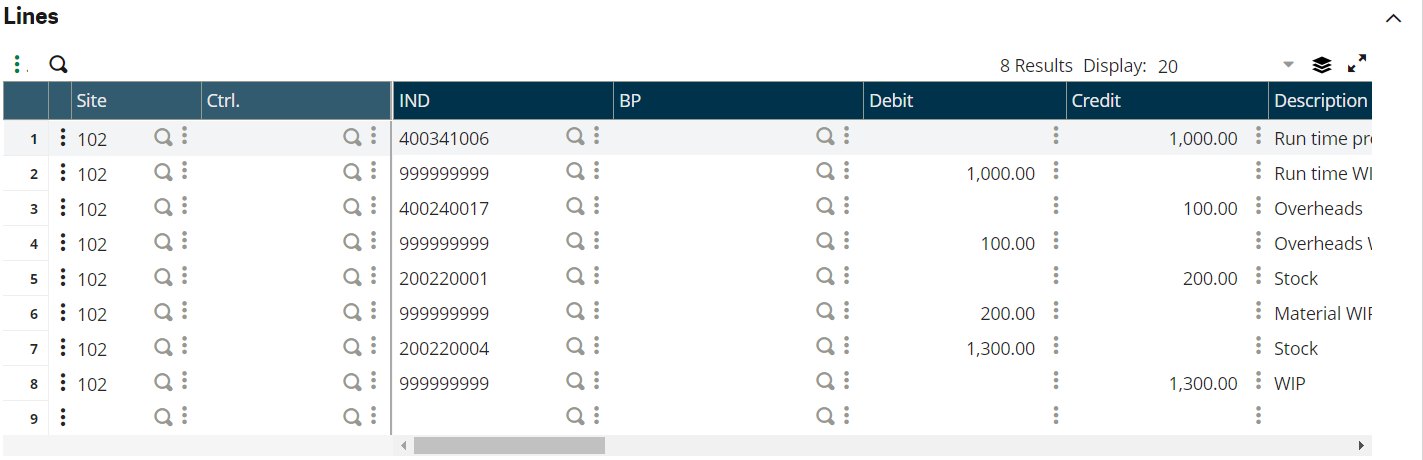This screenshot has height=460, width=1423.
Task: Open IND lookup for account 200220004
Action: (575, 348)
